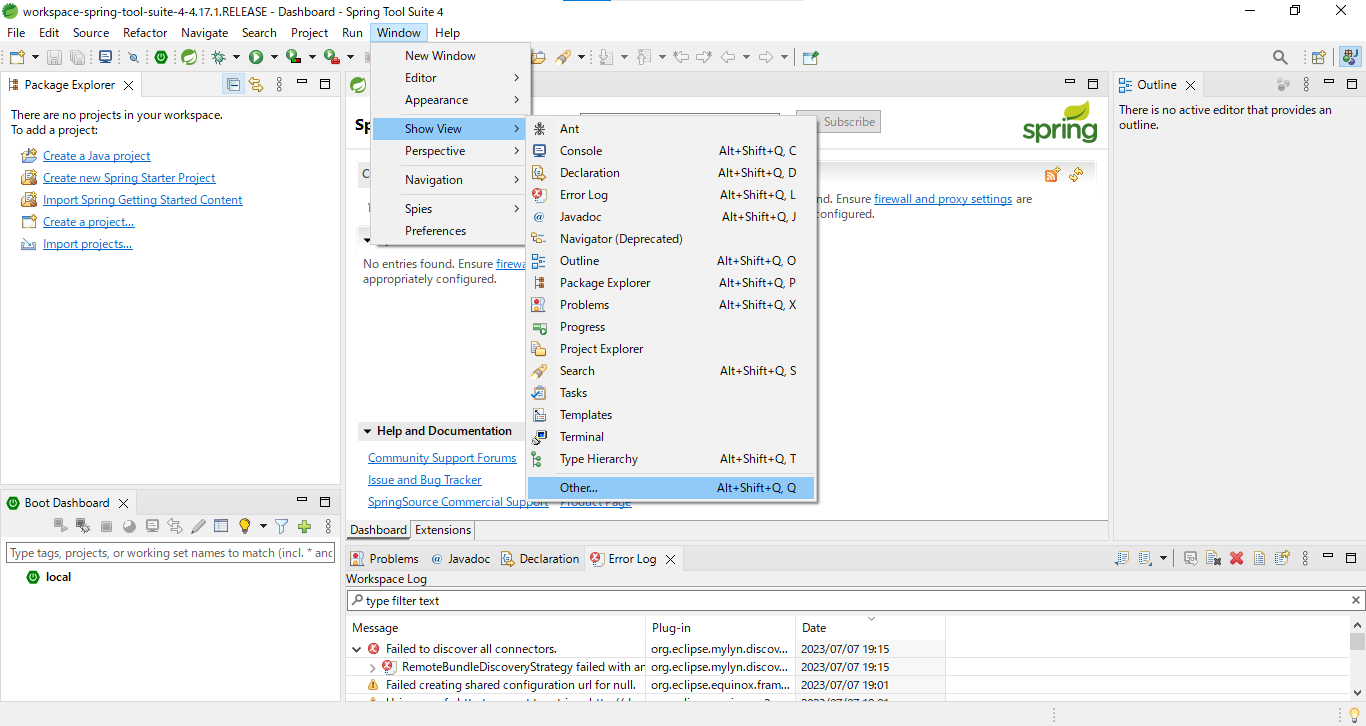
Task: Click Link with Editor in Package Explorer
Action: [x=256, y=84]
